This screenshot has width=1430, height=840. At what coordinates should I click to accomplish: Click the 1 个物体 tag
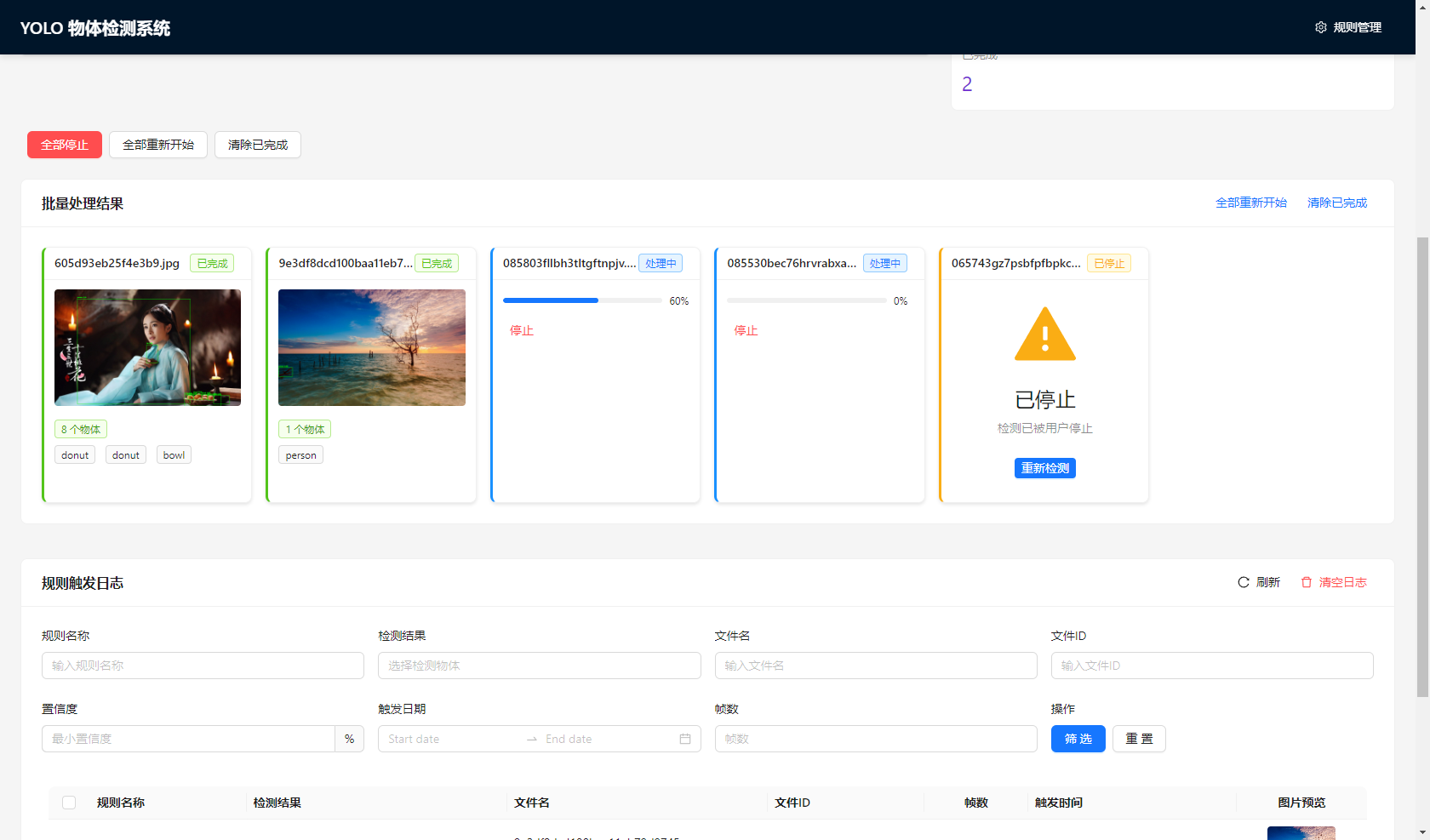305,430
